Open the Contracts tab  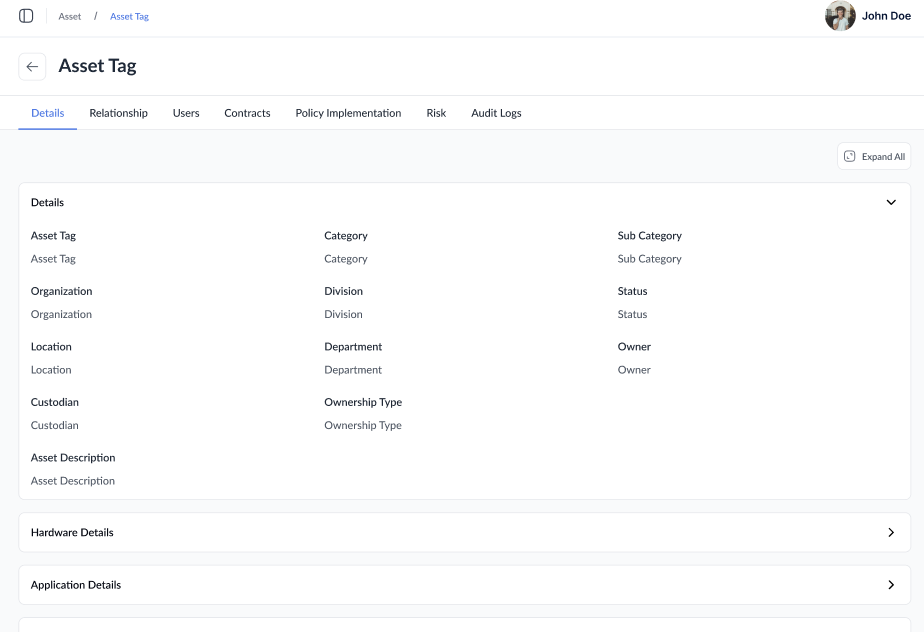coord(247,113)
